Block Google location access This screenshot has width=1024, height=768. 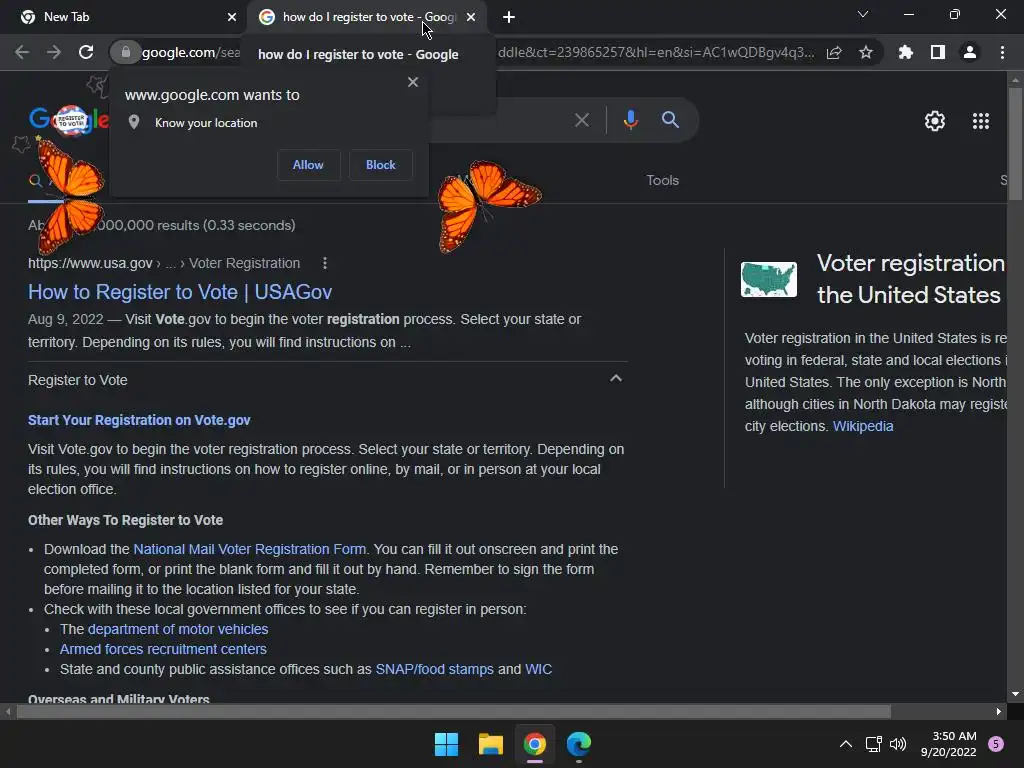381,165
